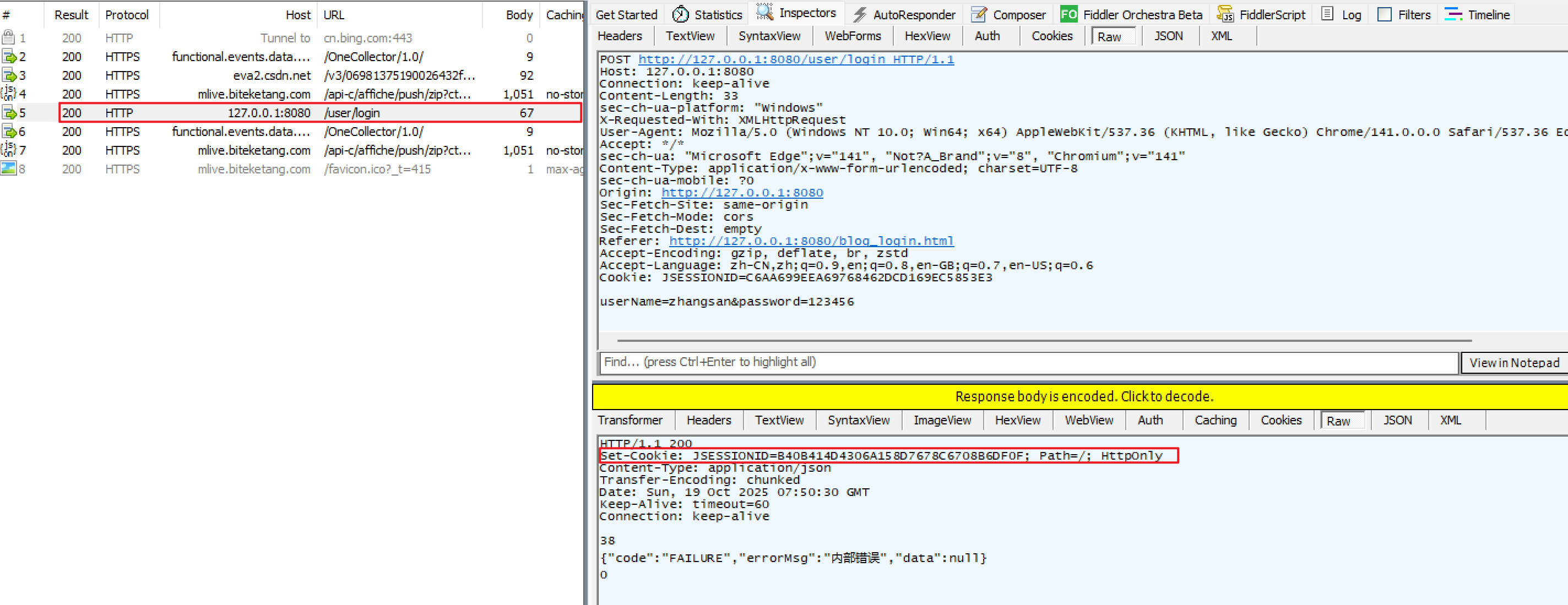The height and width of the screenshot is (605, 1568).
Task: Toggle the Filters checkbox
Action: point(1384,14)
